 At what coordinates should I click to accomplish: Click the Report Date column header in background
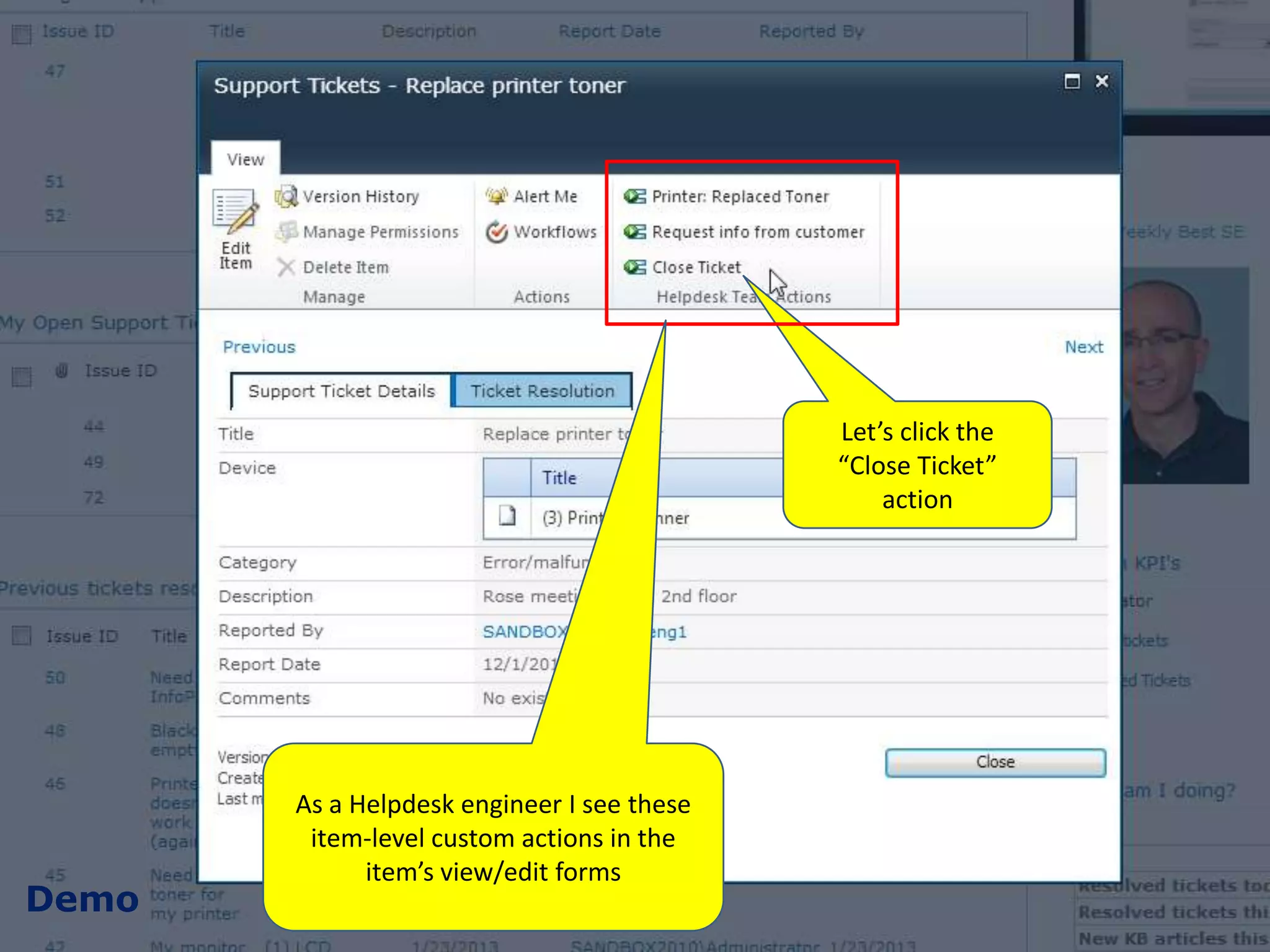coord(610,31)
